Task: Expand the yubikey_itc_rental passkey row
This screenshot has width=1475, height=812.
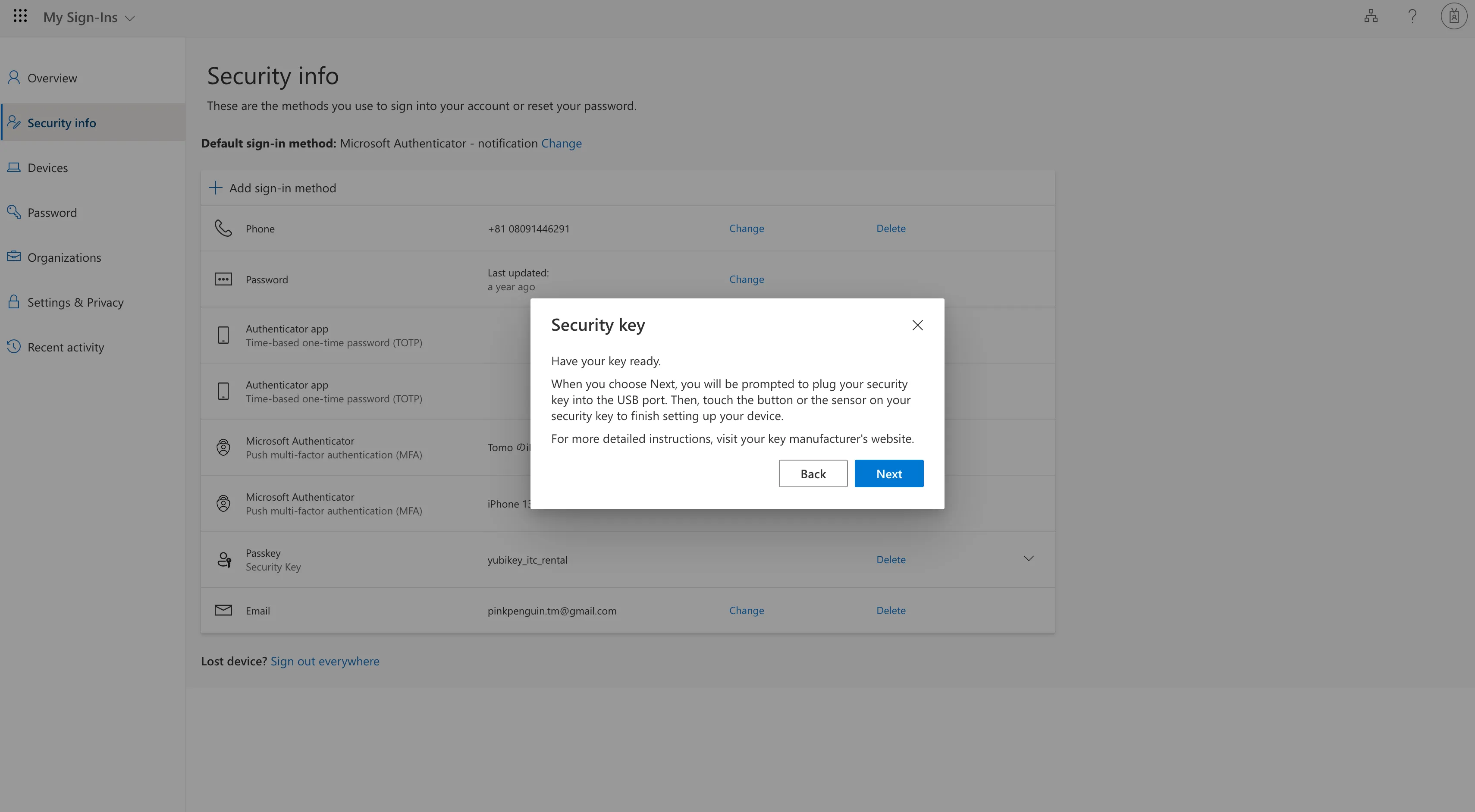Action: 1028,559
